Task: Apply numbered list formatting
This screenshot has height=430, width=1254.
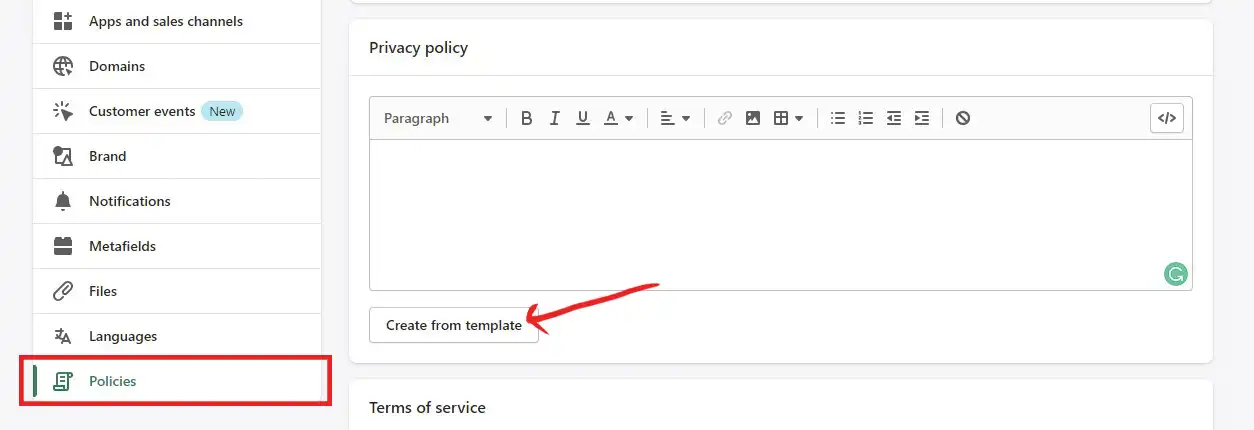Action: pos(866,118)
